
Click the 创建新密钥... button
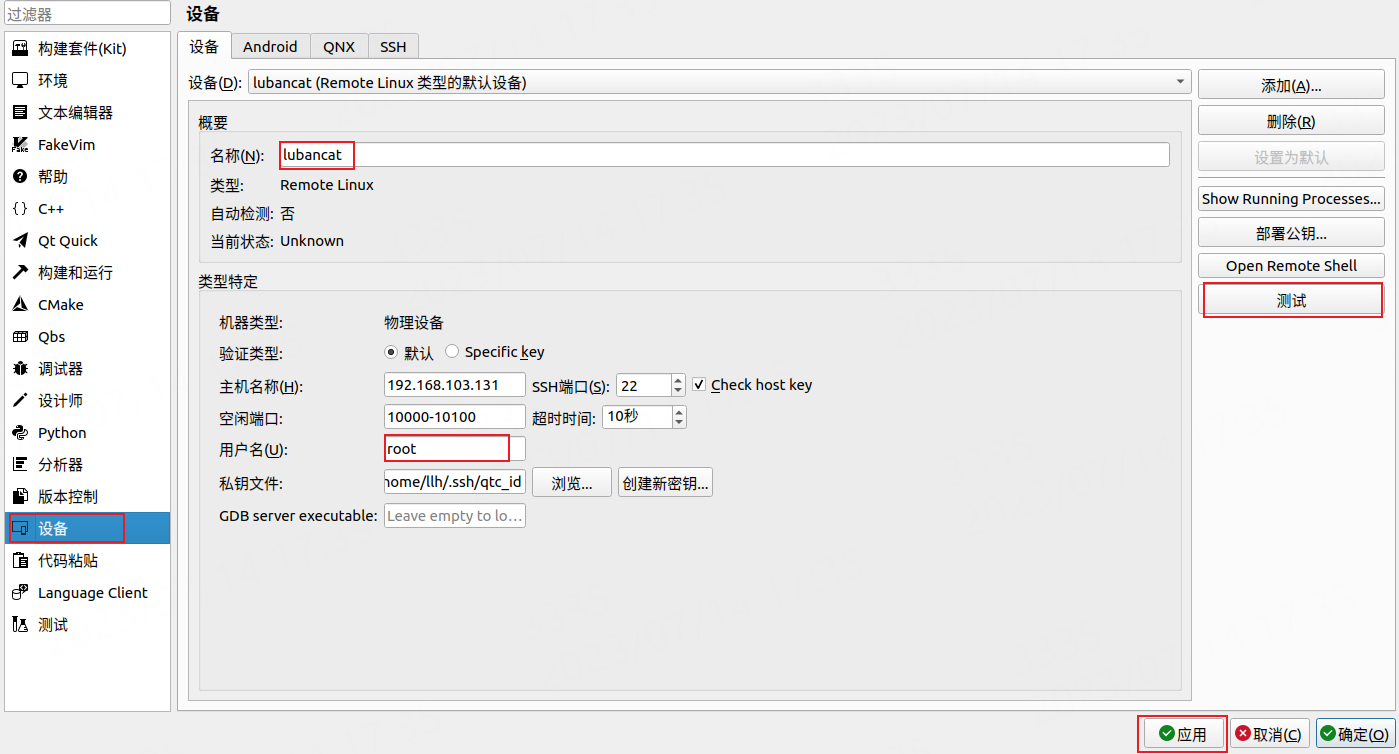(x=665, y=483)
